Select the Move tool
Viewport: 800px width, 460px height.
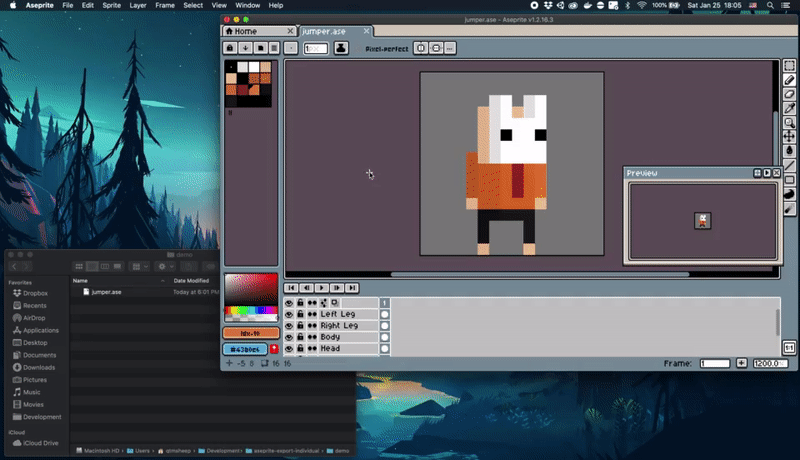[789, 137]
